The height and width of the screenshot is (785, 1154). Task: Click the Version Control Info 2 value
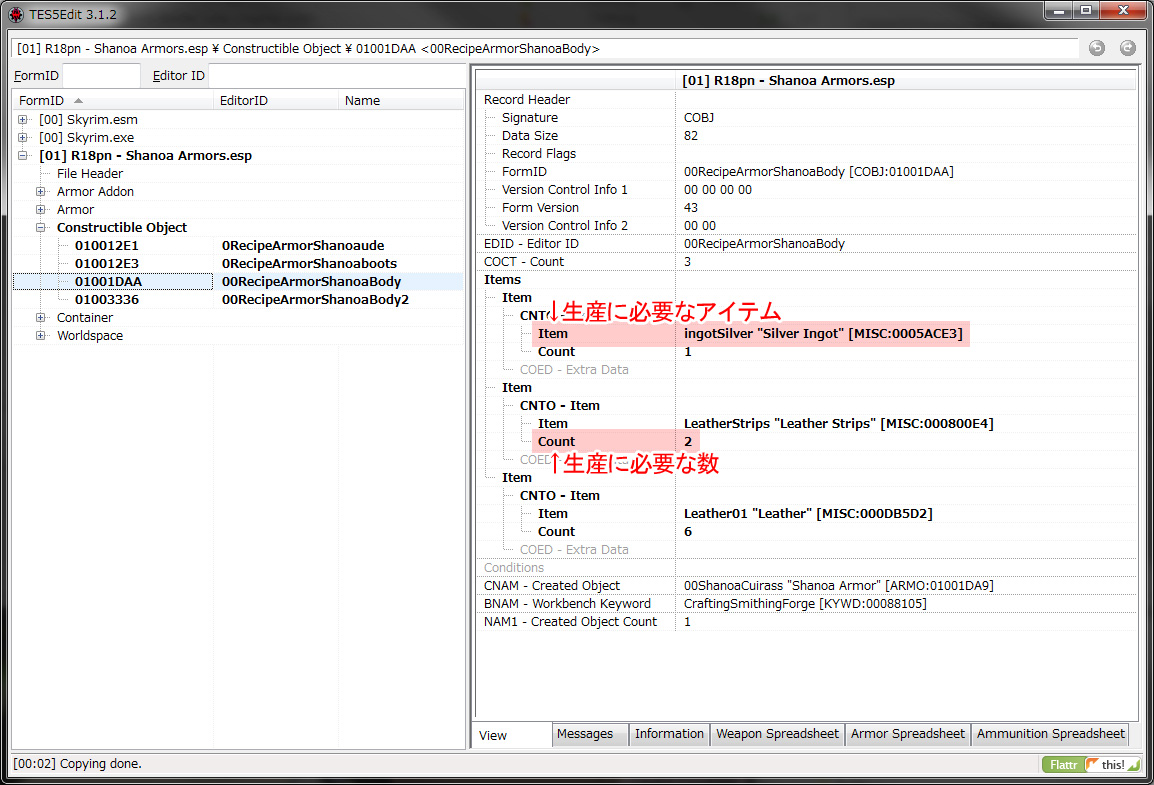tap(699, 226)
